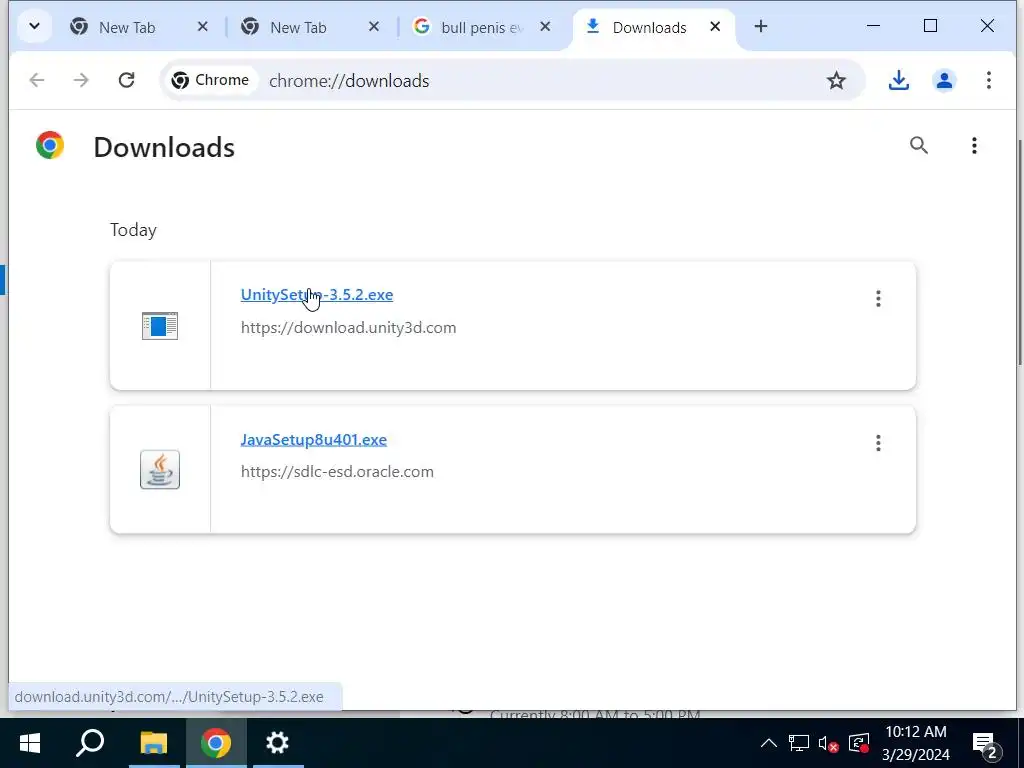Open the tab search dropdown arrow

click(x=34, y=27)
